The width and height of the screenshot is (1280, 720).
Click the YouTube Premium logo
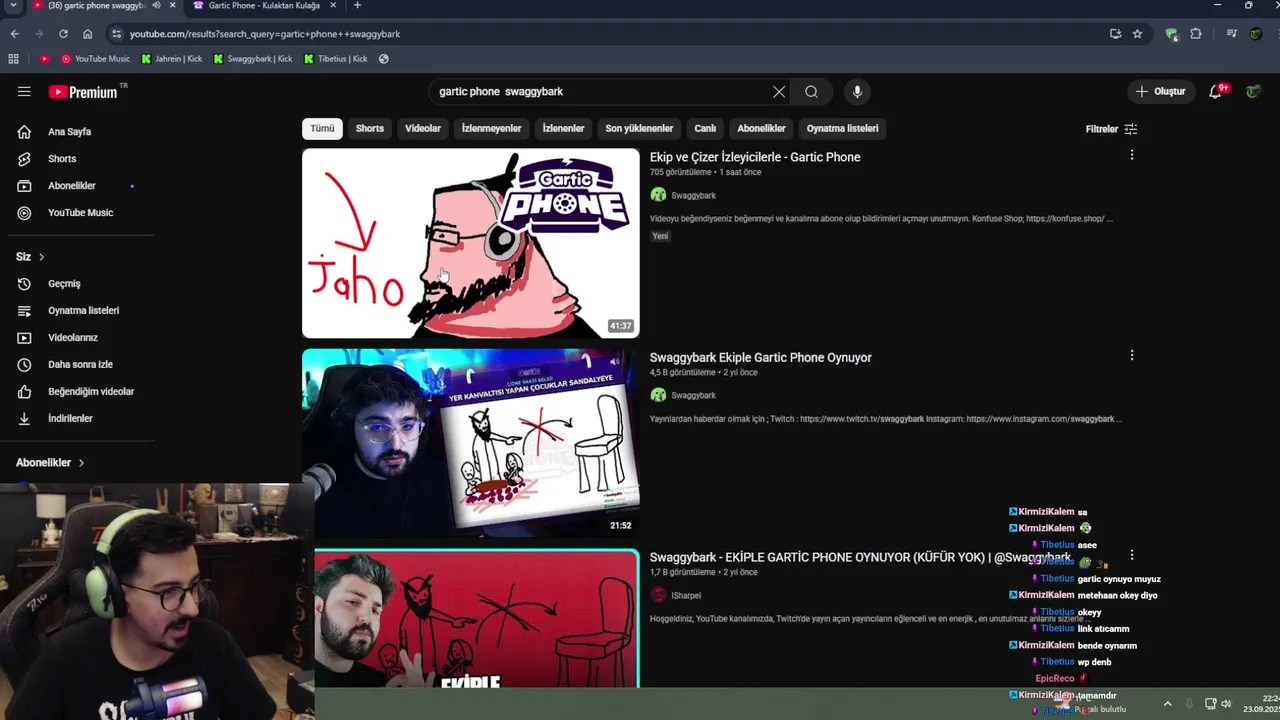click(83, 92)
